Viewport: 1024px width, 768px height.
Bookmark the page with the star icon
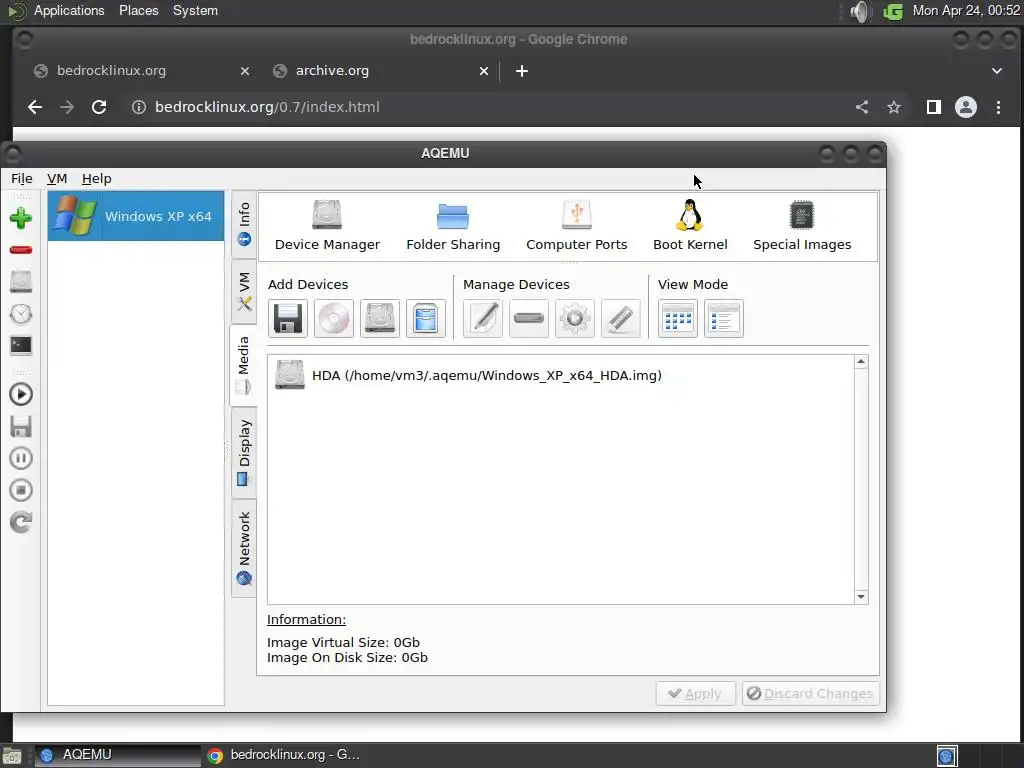point(894,107)
